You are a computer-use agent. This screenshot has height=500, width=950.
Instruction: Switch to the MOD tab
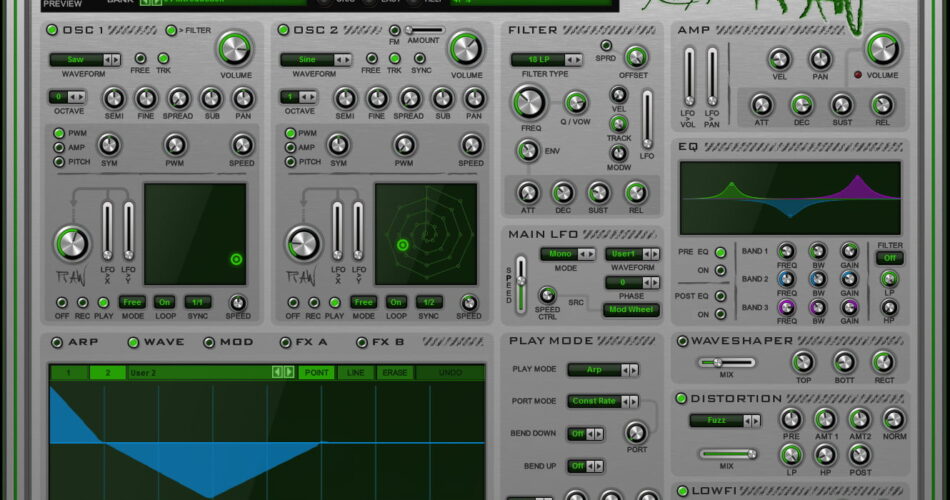tap(209, 342)
